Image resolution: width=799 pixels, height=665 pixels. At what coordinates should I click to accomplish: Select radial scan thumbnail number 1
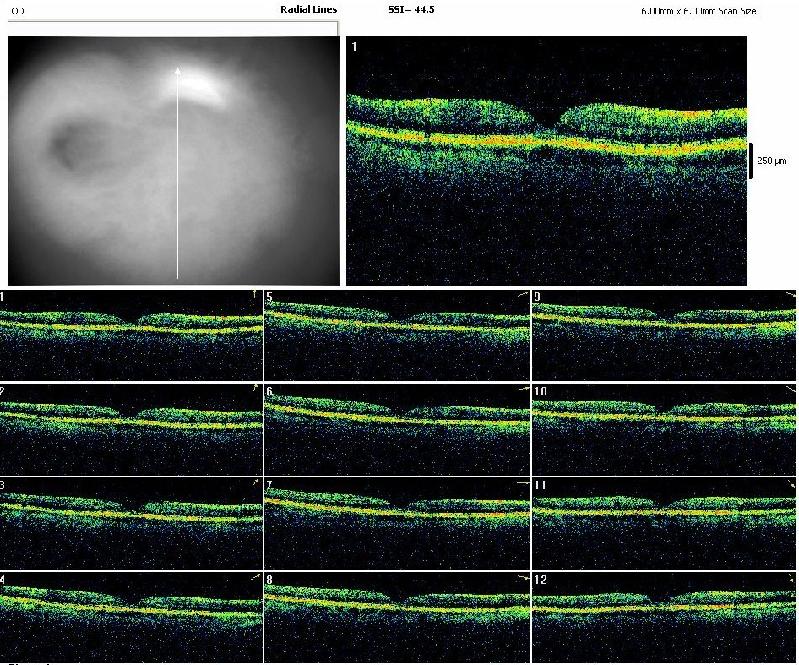coord(130,335)
